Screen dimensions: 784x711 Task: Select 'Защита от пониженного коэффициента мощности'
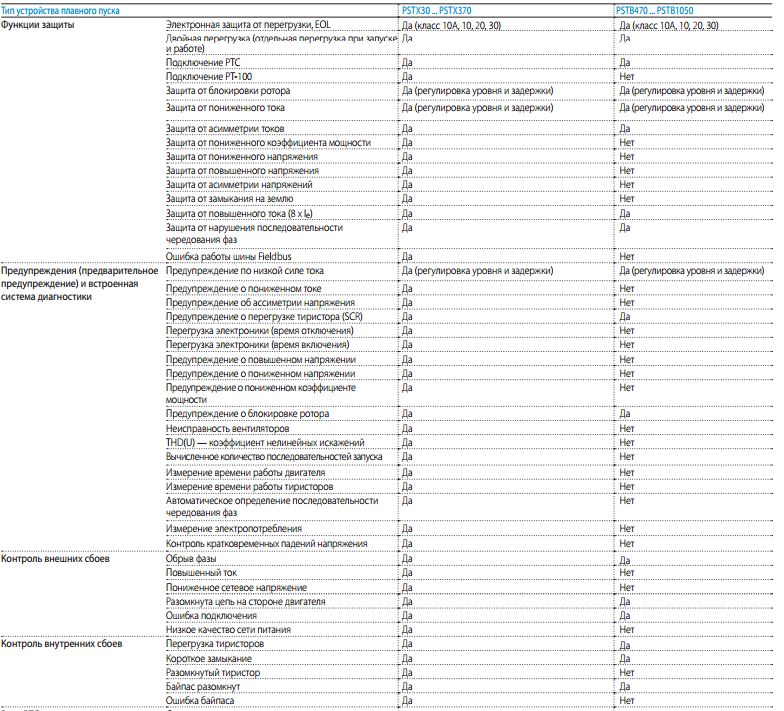(268, 142)
